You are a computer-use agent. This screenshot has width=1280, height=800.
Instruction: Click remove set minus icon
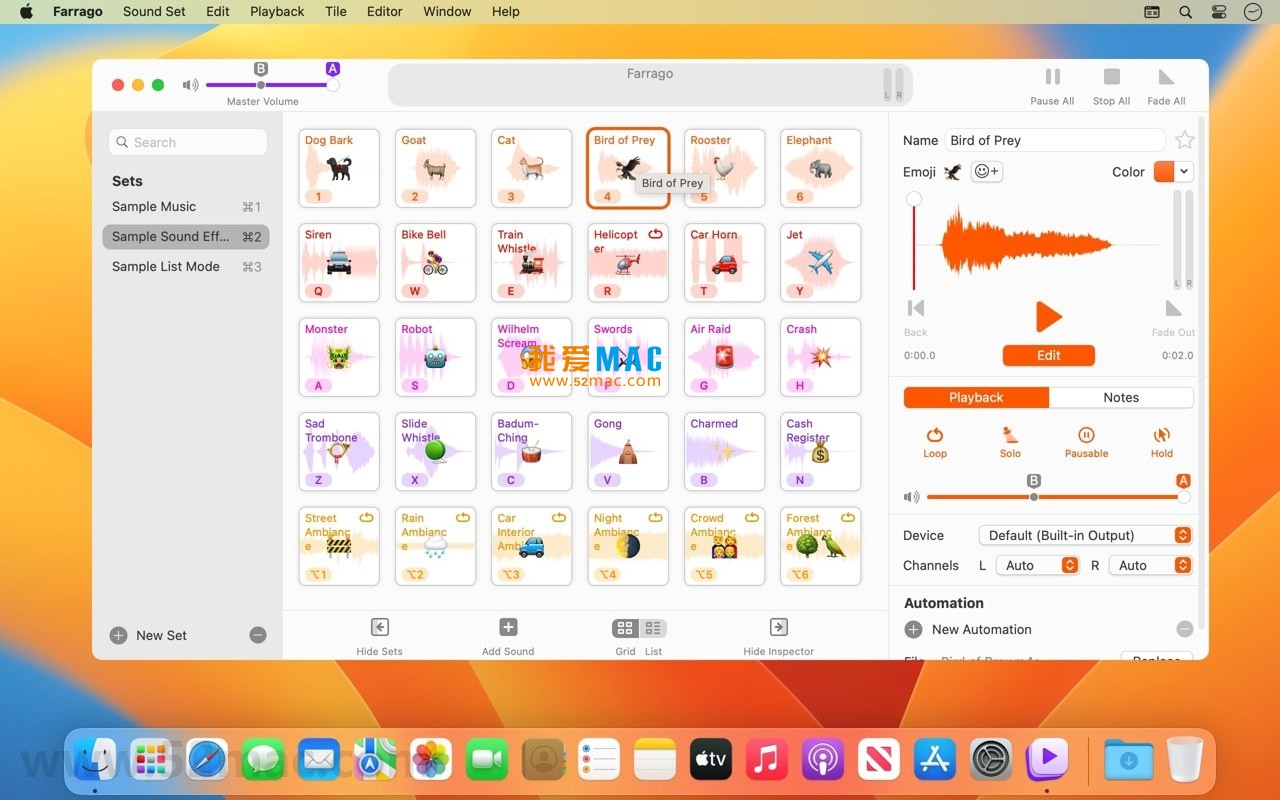258,635
